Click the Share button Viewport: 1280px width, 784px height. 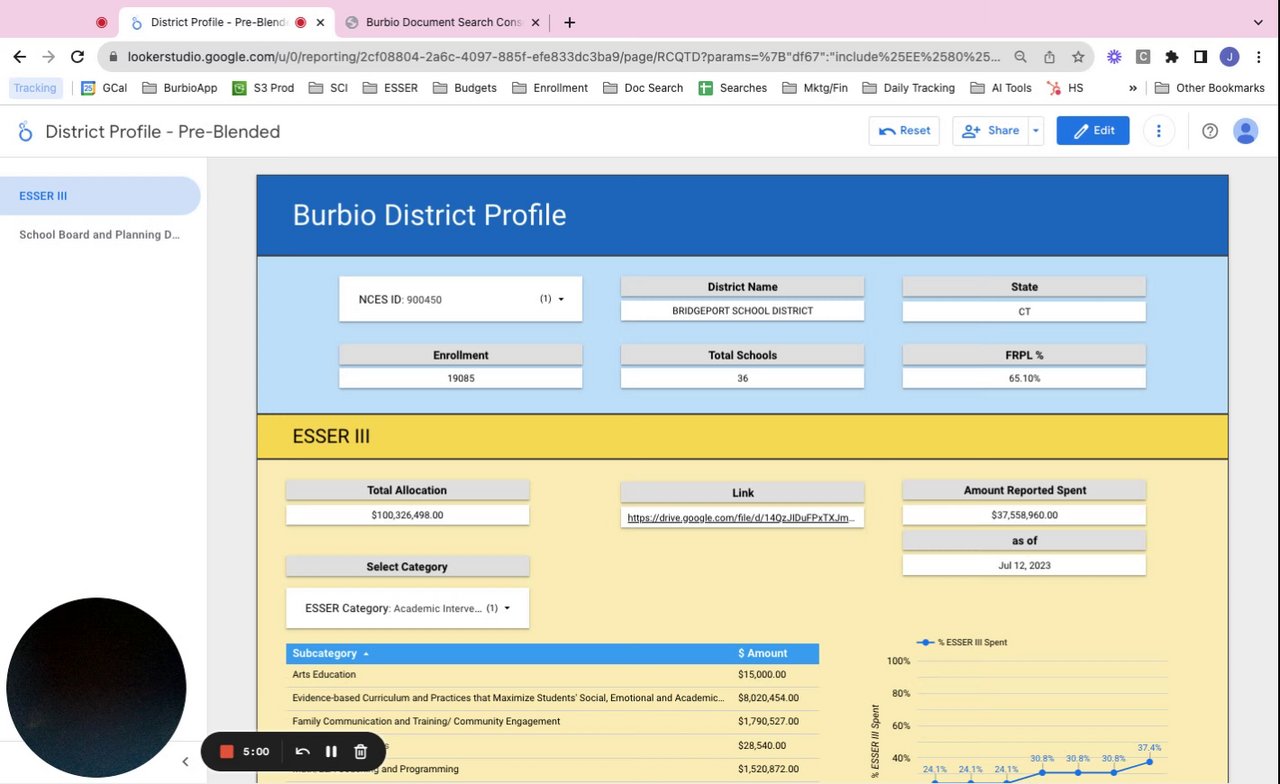click(x=990, y=131)
